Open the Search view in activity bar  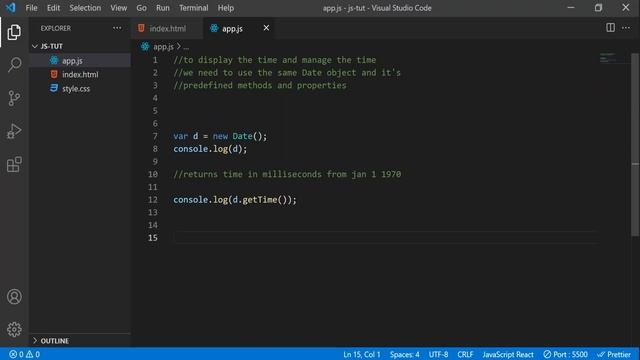[14, 64]
